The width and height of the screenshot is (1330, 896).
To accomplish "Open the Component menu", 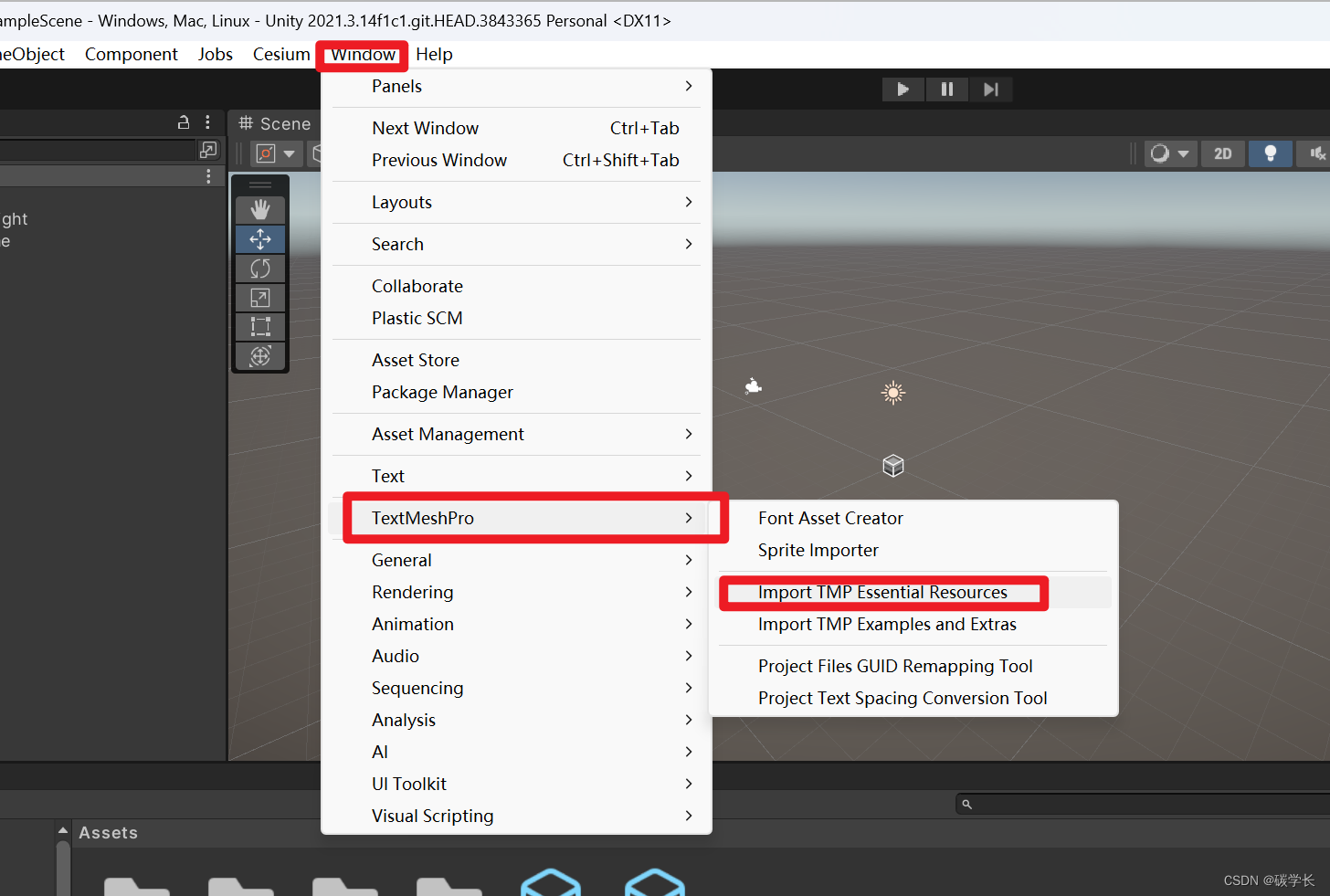I will 132,54.
